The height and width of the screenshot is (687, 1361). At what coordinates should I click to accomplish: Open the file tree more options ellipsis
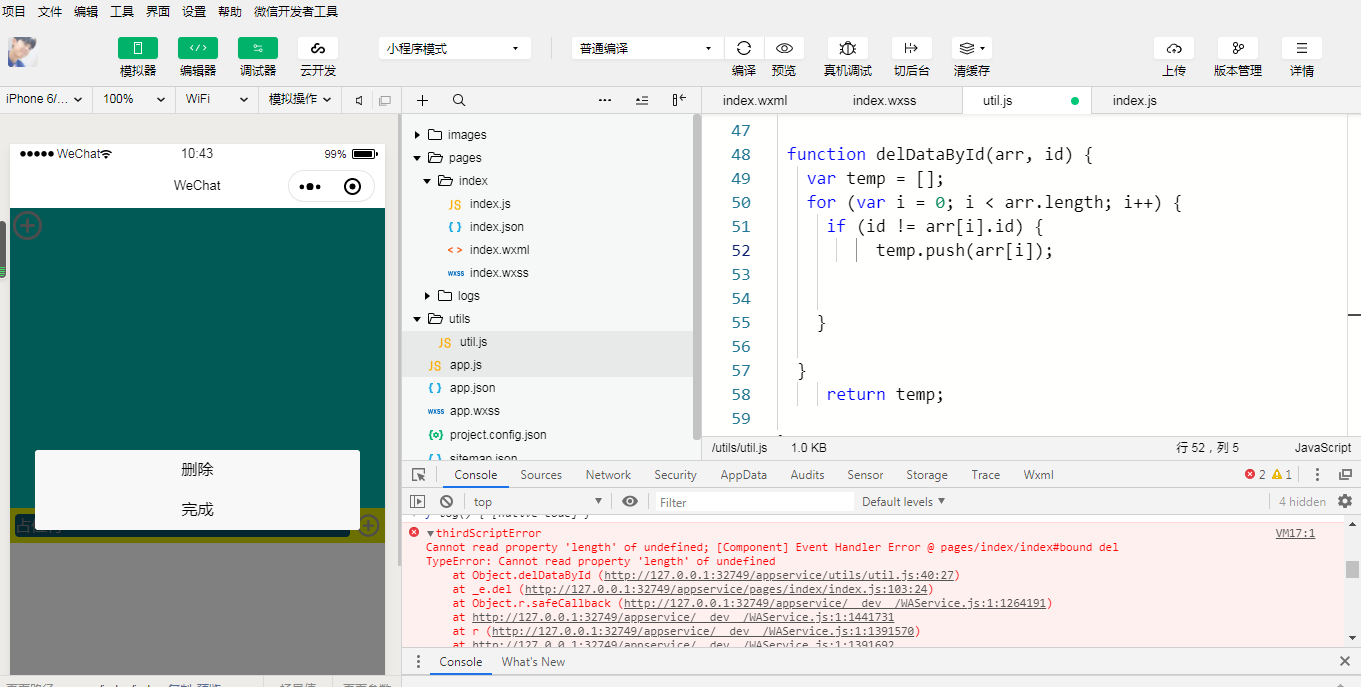[605, 100]
